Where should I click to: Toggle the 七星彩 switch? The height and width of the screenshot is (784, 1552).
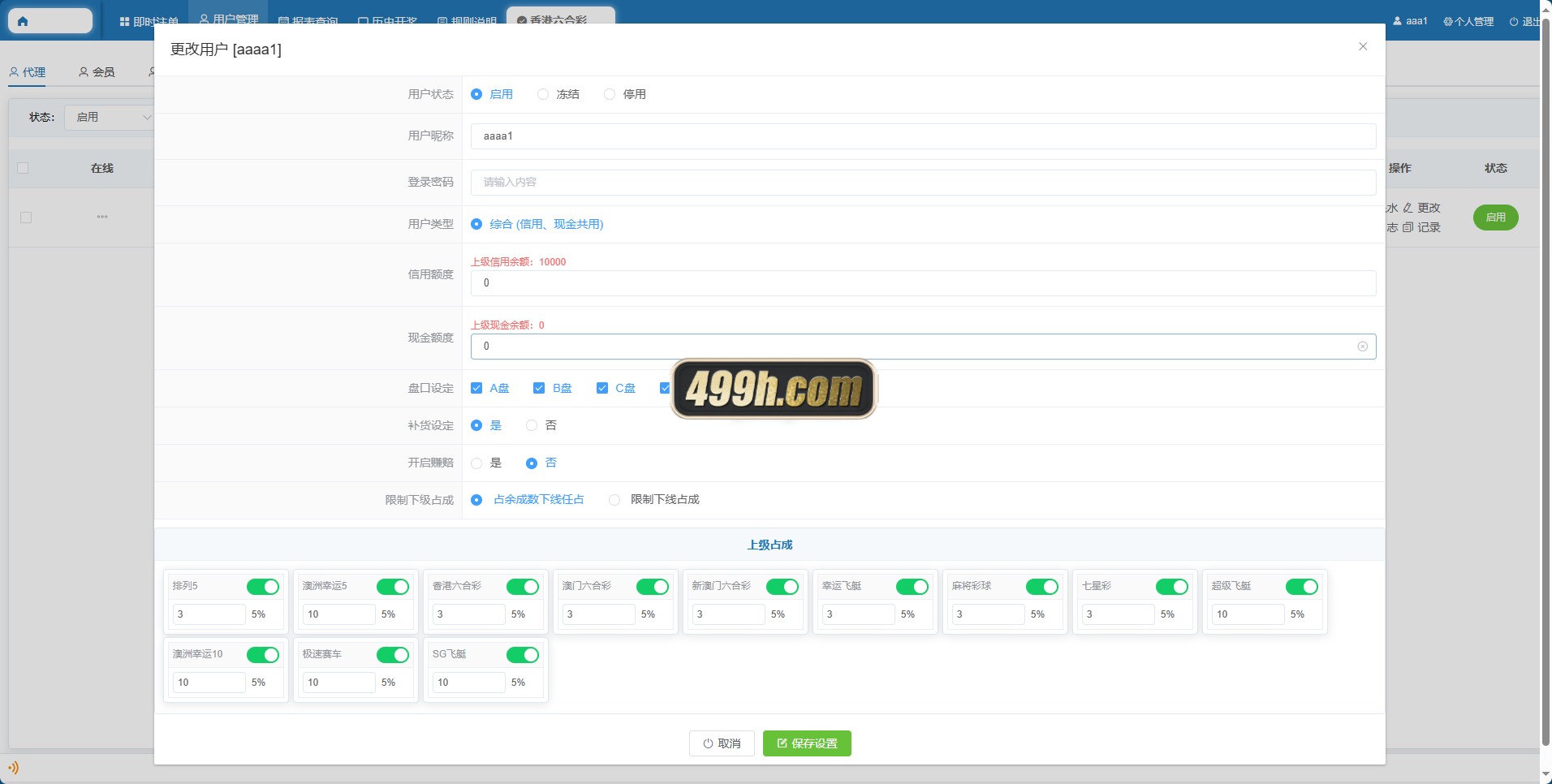(1172, 587)
